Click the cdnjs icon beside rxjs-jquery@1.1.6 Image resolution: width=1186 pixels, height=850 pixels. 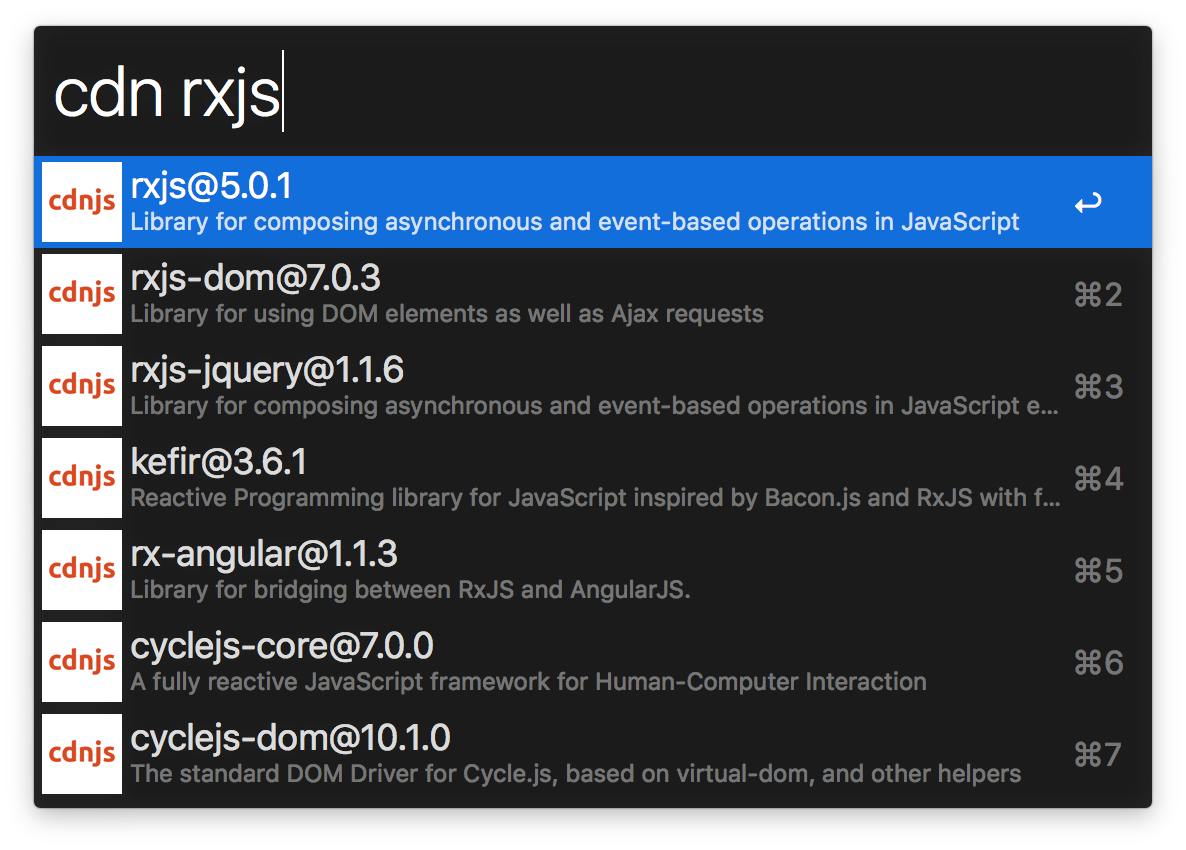click(82, 386)
